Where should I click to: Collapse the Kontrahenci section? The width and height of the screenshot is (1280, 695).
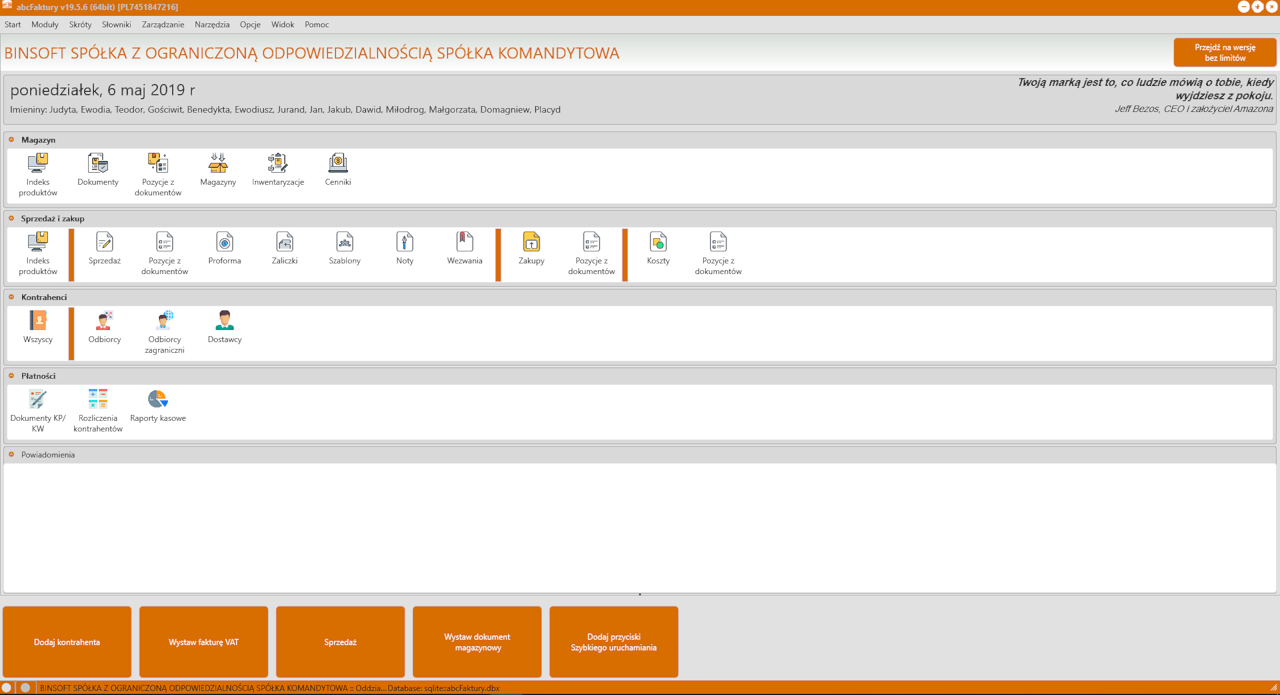[x=12, y=297]
